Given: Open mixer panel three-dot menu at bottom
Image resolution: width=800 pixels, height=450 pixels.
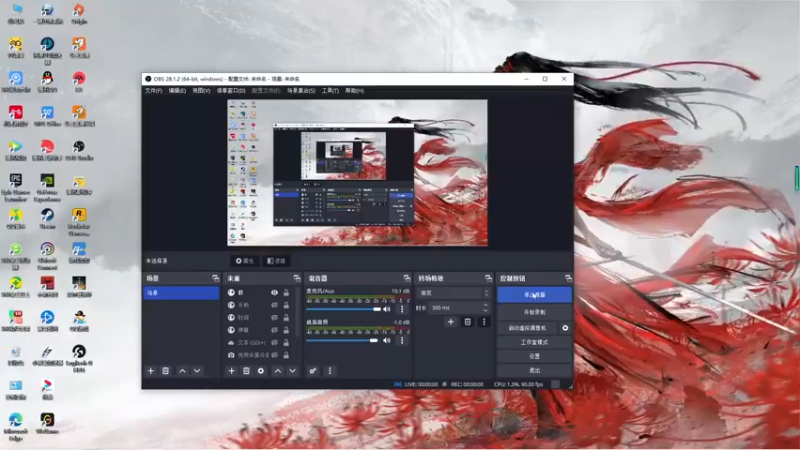Looking at the screenshot, I should pos(330,371).
